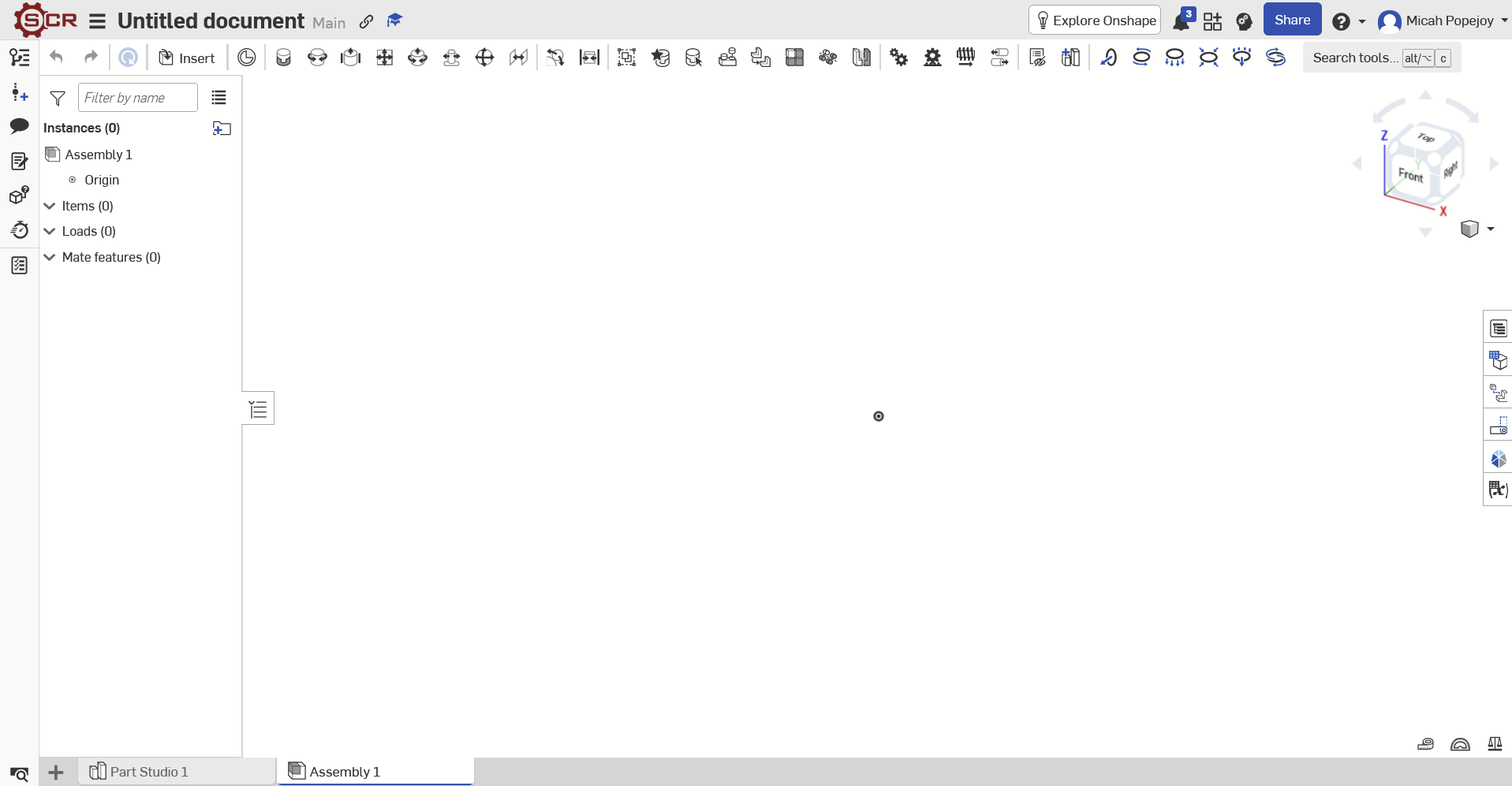Expand the Mate features (0) section
The height and width of the screenshot is (786, 1512).
(50, 257)
